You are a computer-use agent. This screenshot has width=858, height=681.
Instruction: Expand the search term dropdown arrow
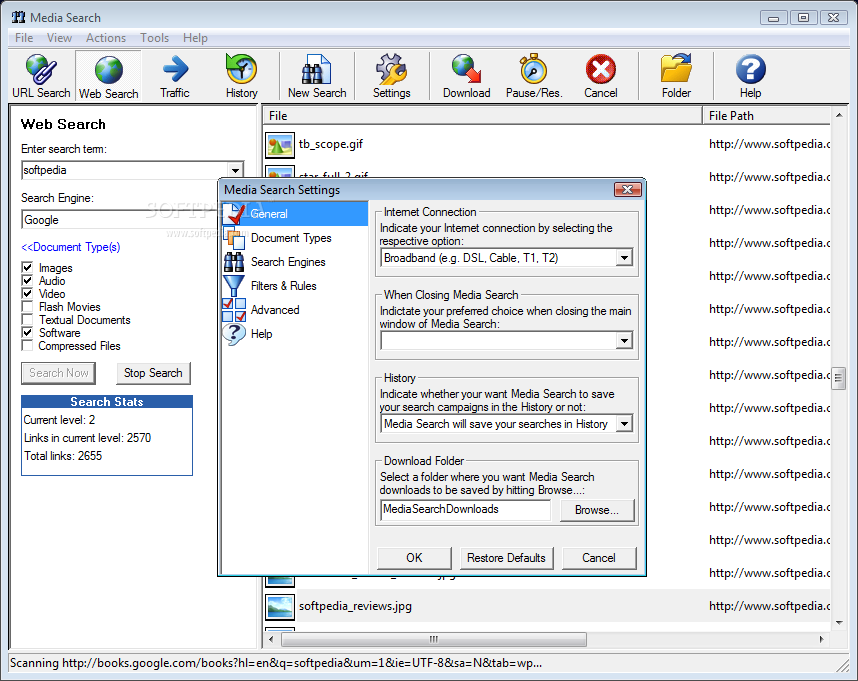pos(235,170)
